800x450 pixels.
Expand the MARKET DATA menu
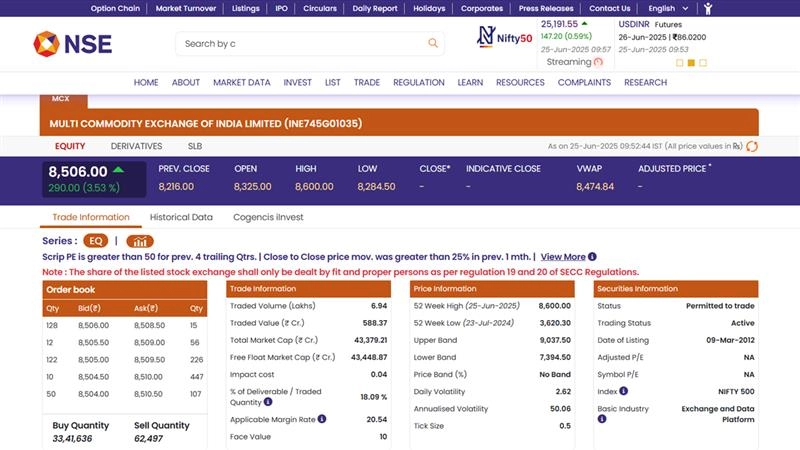pyautogui.click(x=241, y=83)
